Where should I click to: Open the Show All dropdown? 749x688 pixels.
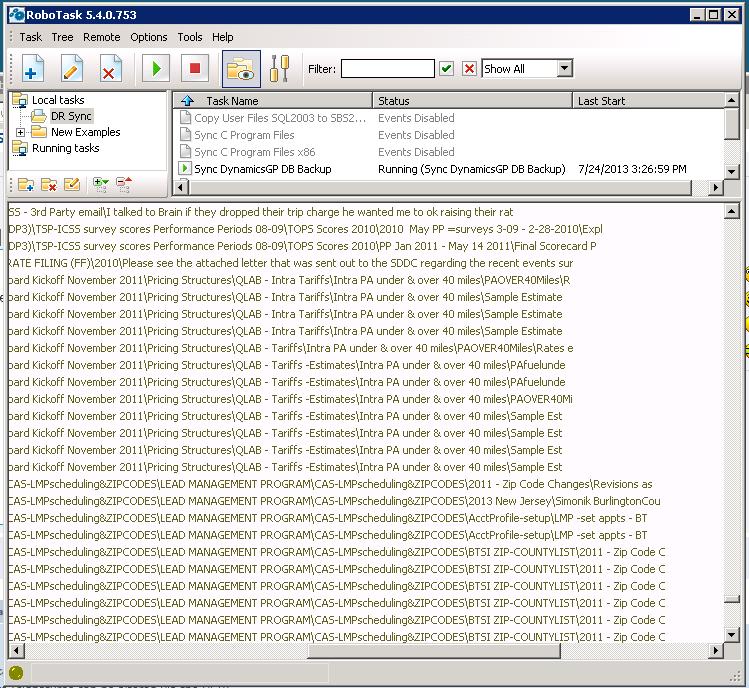coord(565,68)
